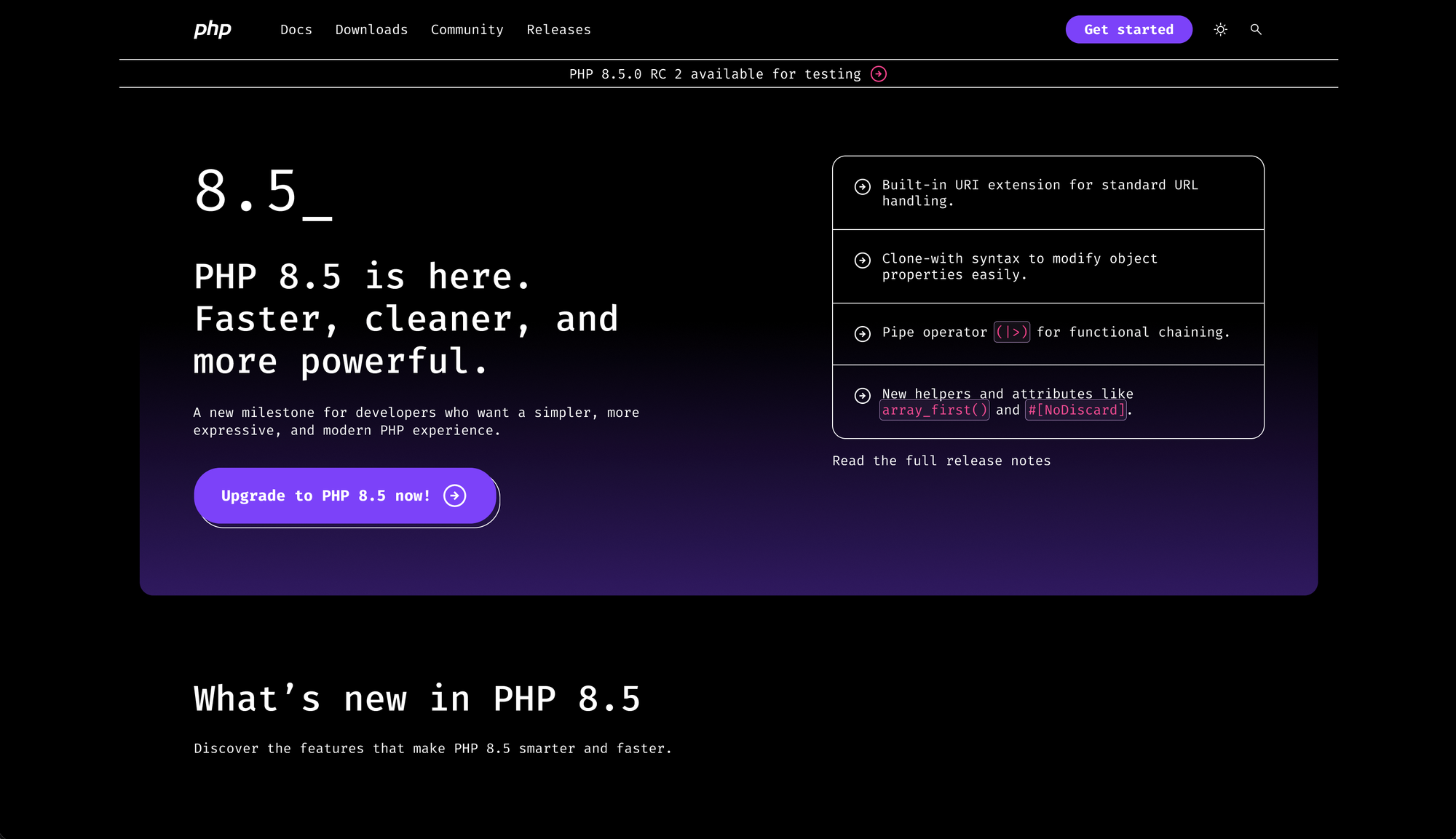Click arrow icon next to Pipe operator item
The width and height of the screenshot is (1456, 839).
click(863, 334)
